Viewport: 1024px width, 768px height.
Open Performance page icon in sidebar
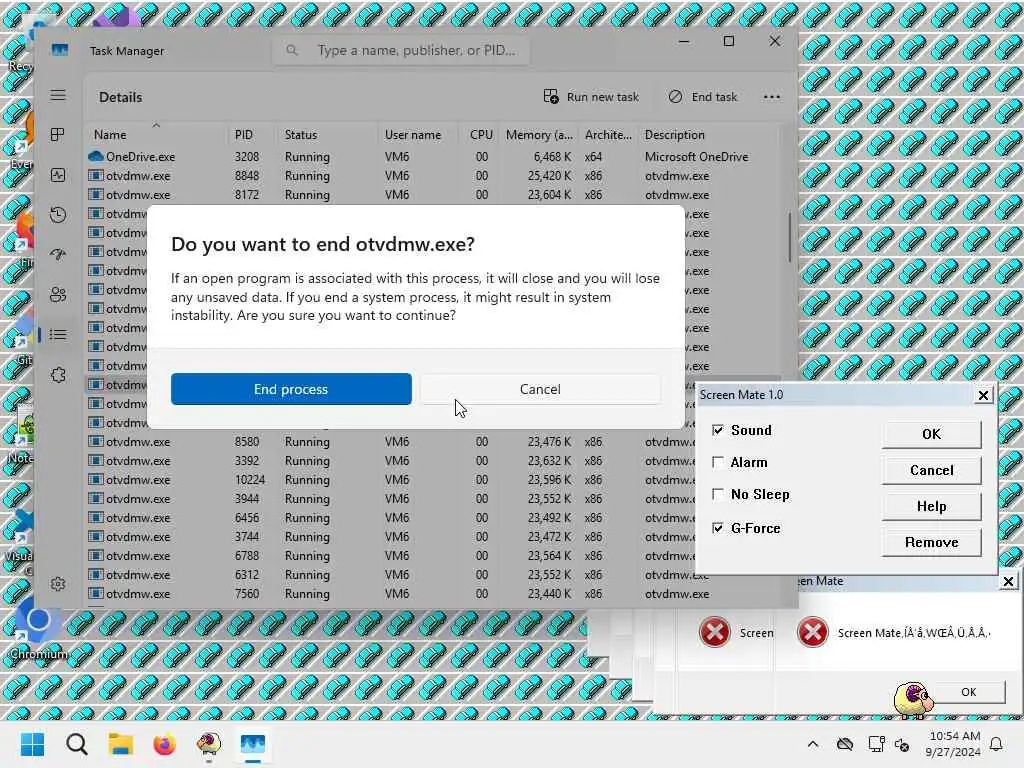(58, 175)
